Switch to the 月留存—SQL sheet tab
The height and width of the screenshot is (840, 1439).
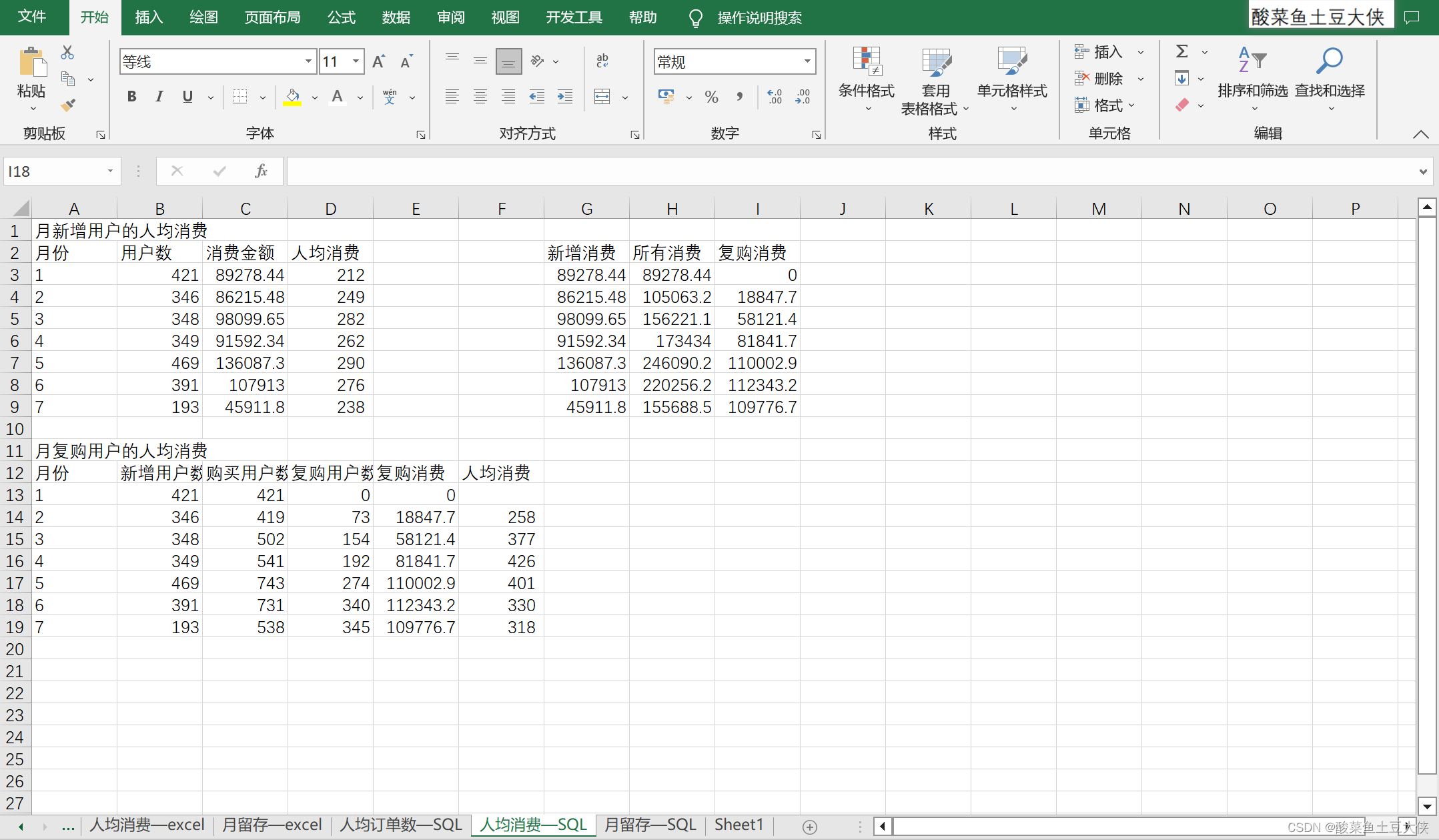click(x=650, y=825)
